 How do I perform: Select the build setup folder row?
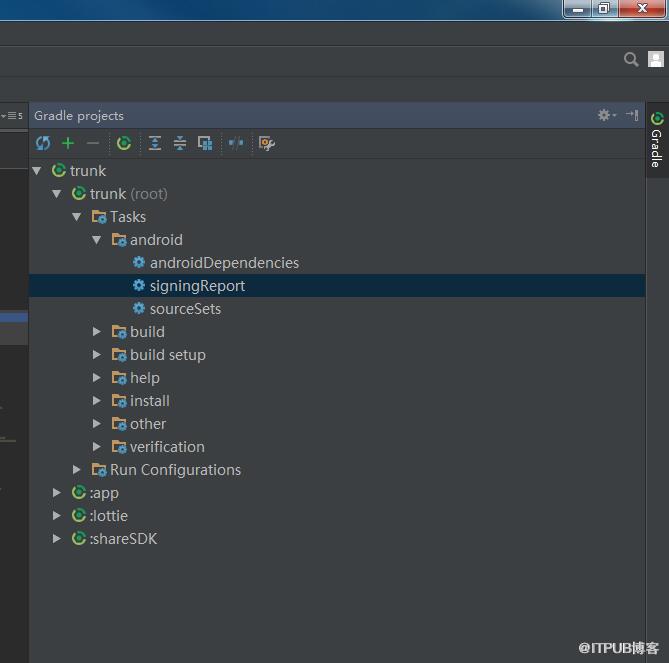337,355
